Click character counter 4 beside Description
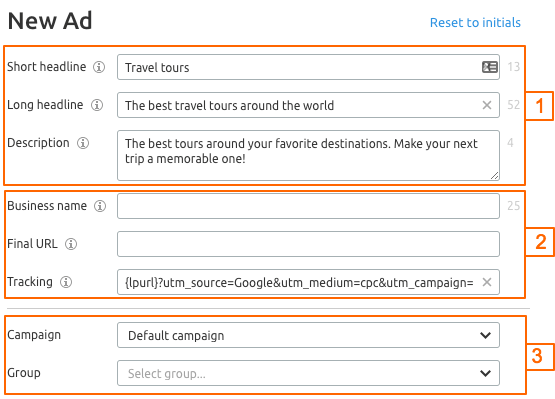 click(510, 143)
